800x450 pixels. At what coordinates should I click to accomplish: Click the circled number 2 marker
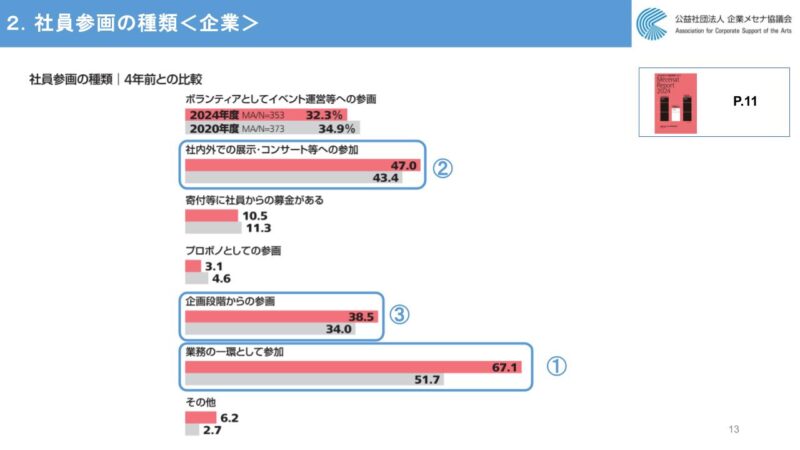click(442, 168)
